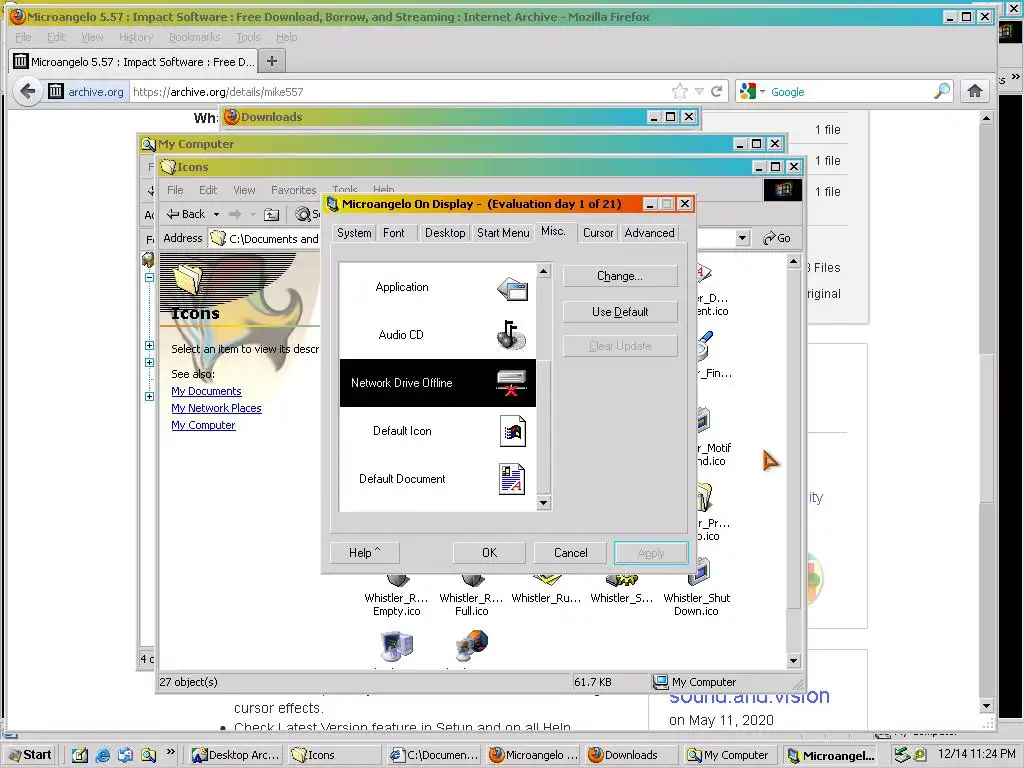Screen dimensions: 1024x768
Task: Click Cancel in Microangelo dialog
Action: pos(571,553)
